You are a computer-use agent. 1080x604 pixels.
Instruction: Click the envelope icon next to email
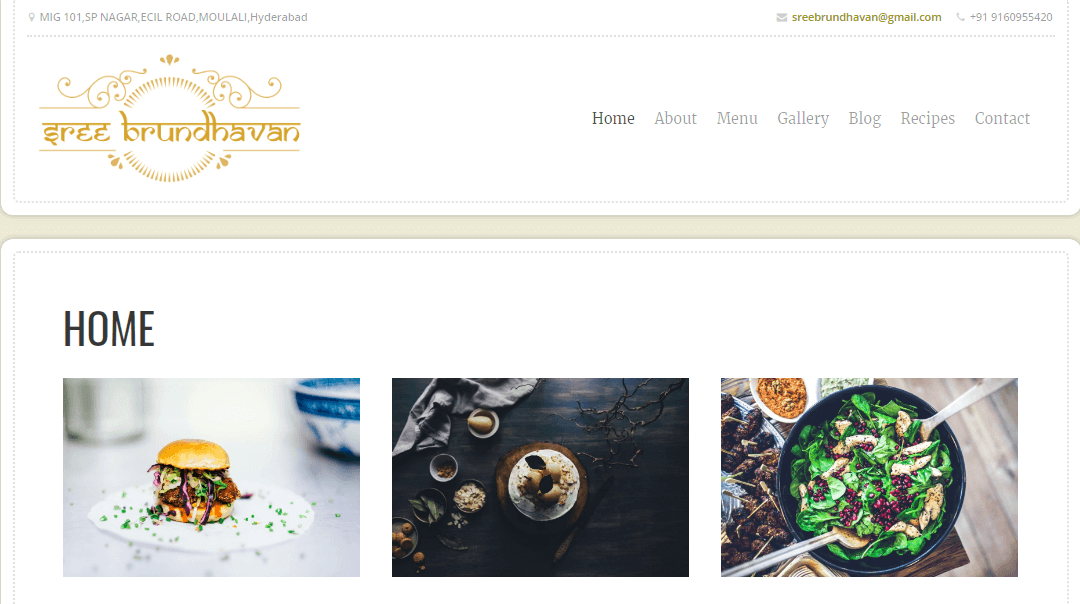(x=782, y=17)
